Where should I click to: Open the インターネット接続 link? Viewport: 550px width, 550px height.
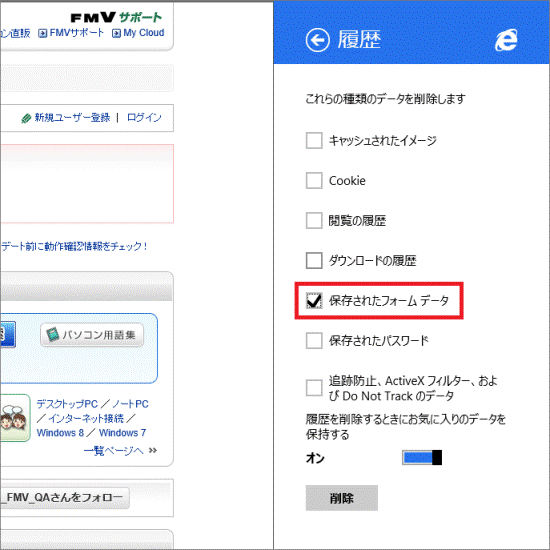coord(86,418)
